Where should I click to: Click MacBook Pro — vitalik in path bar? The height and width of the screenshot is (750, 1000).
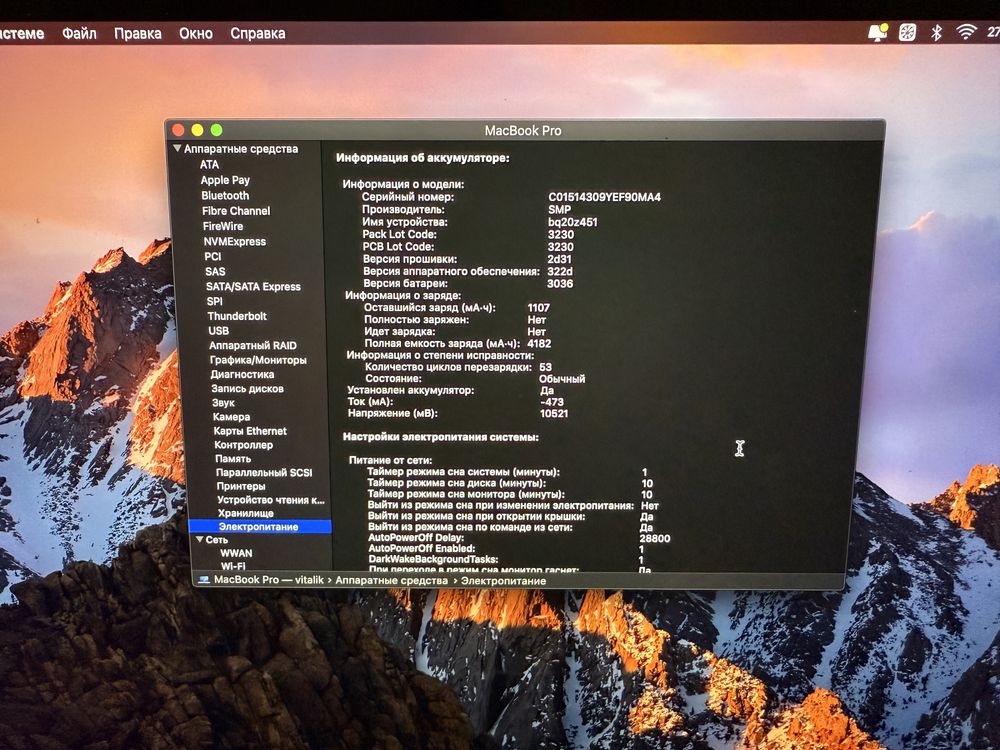(268, 580)
